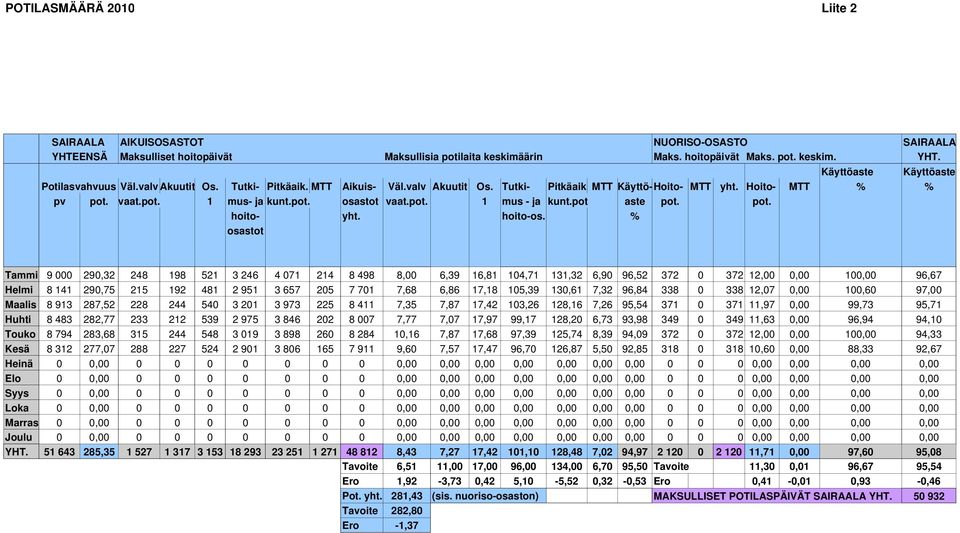
Task: Click the 282,80 target value
Action: pos(407,510)
